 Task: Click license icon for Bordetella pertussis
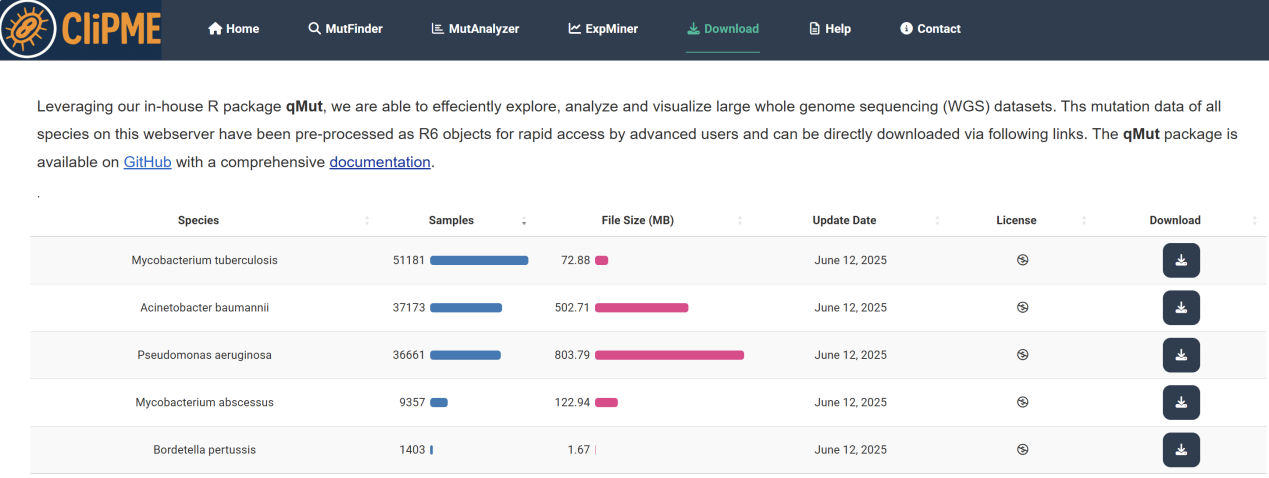(1022, 450)
